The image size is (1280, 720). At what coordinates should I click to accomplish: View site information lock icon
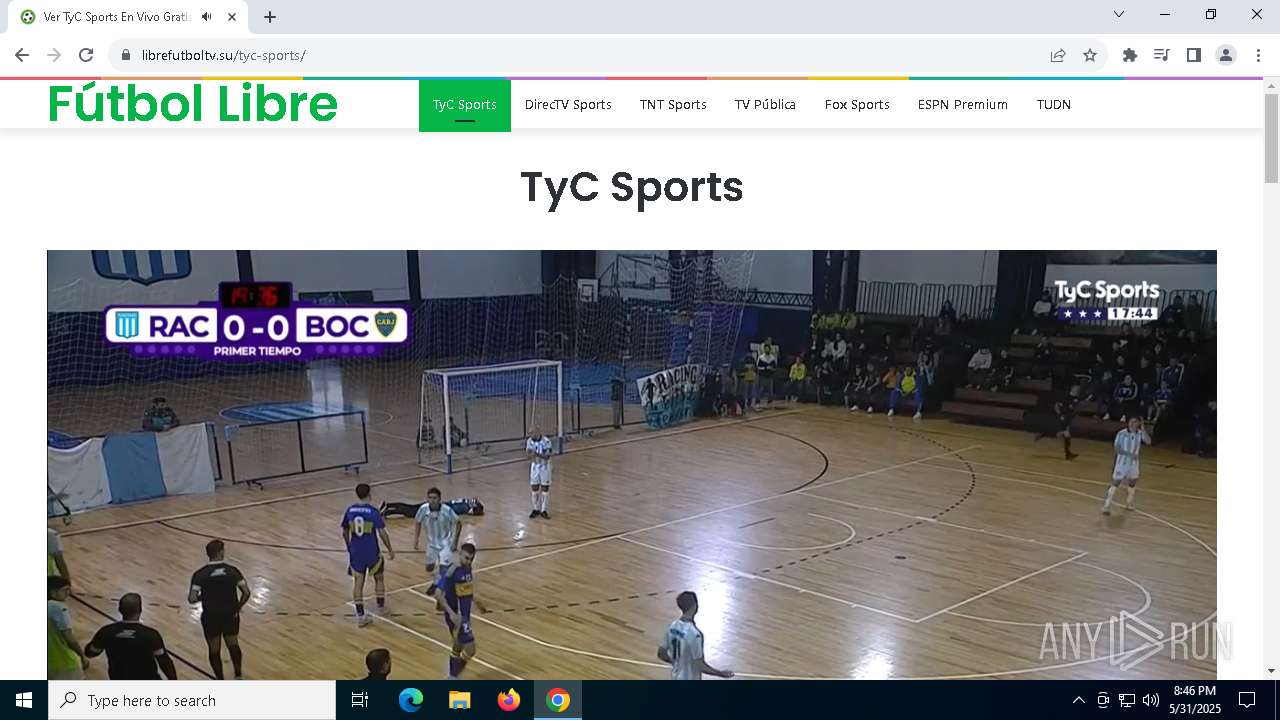pyautogui.click(x=126, y=55)
